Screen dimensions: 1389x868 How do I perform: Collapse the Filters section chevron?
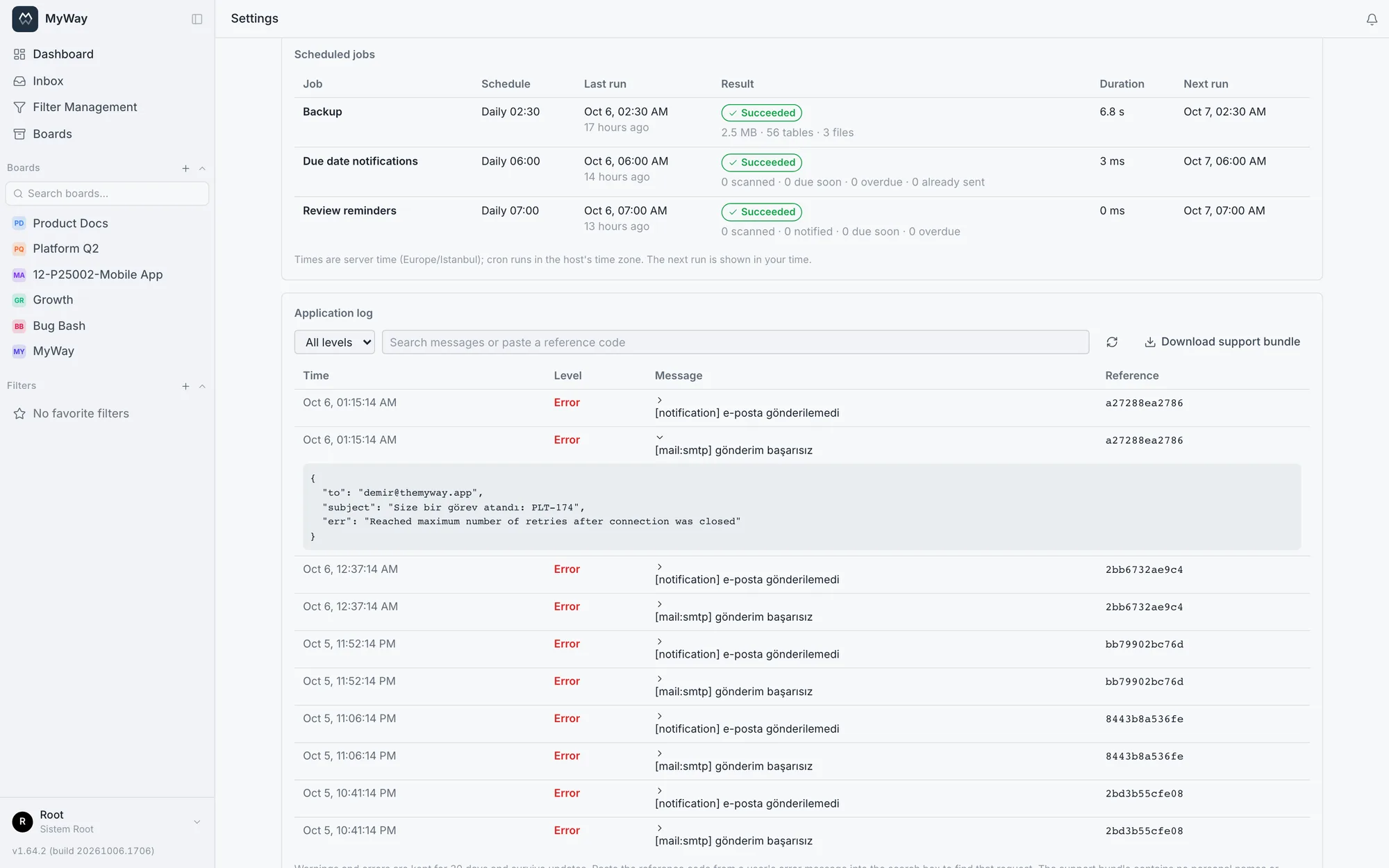pos(202,386)
